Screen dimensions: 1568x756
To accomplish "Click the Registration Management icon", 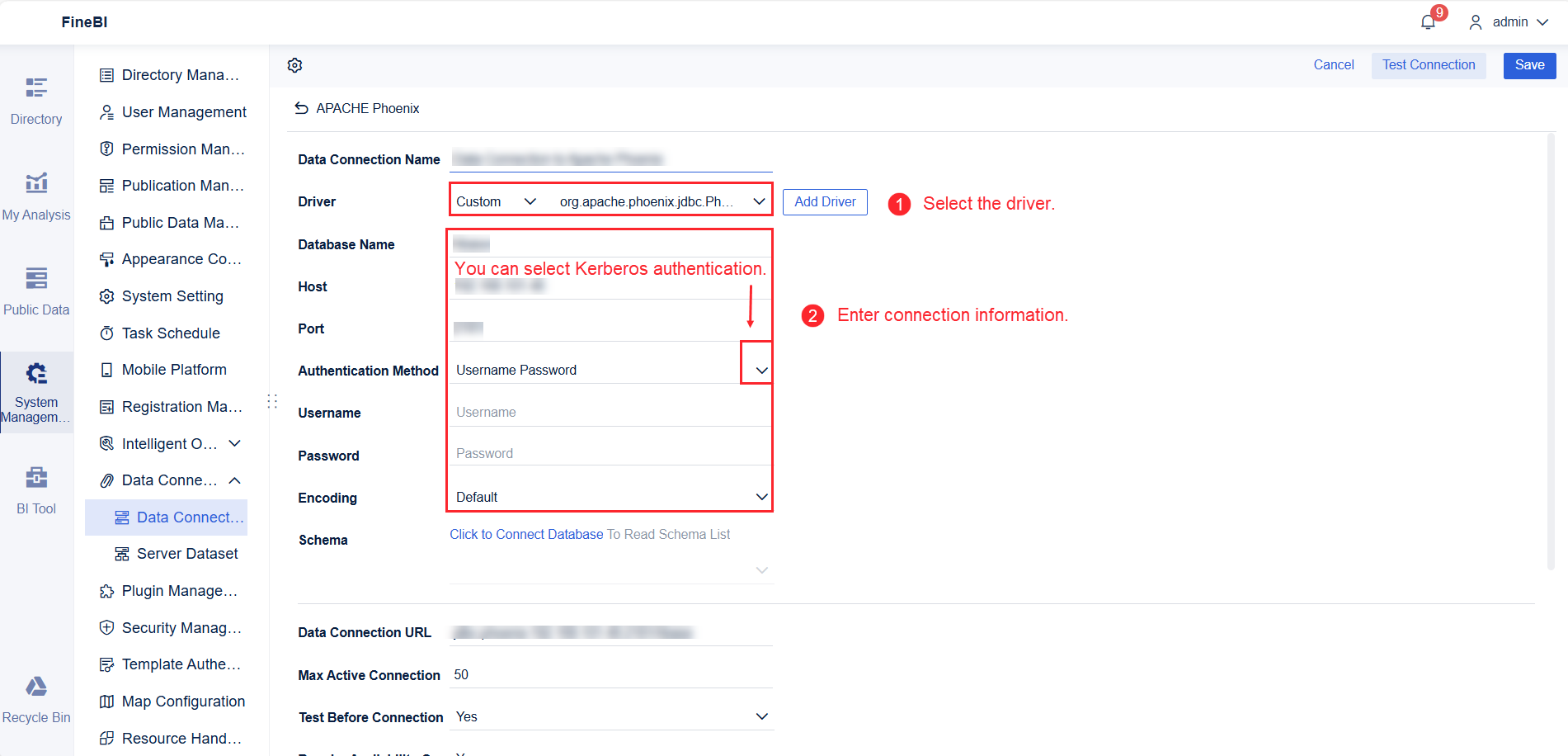I will pyautogui.click(x=106, y=407).
